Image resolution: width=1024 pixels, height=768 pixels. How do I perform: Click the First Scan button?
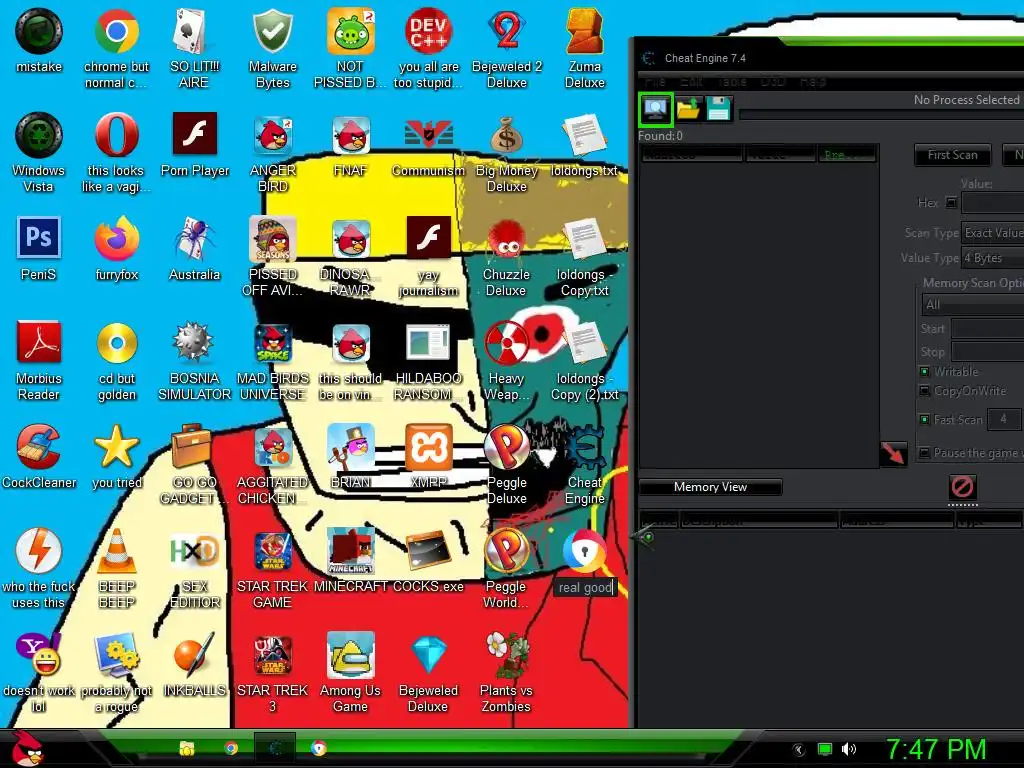952,155
